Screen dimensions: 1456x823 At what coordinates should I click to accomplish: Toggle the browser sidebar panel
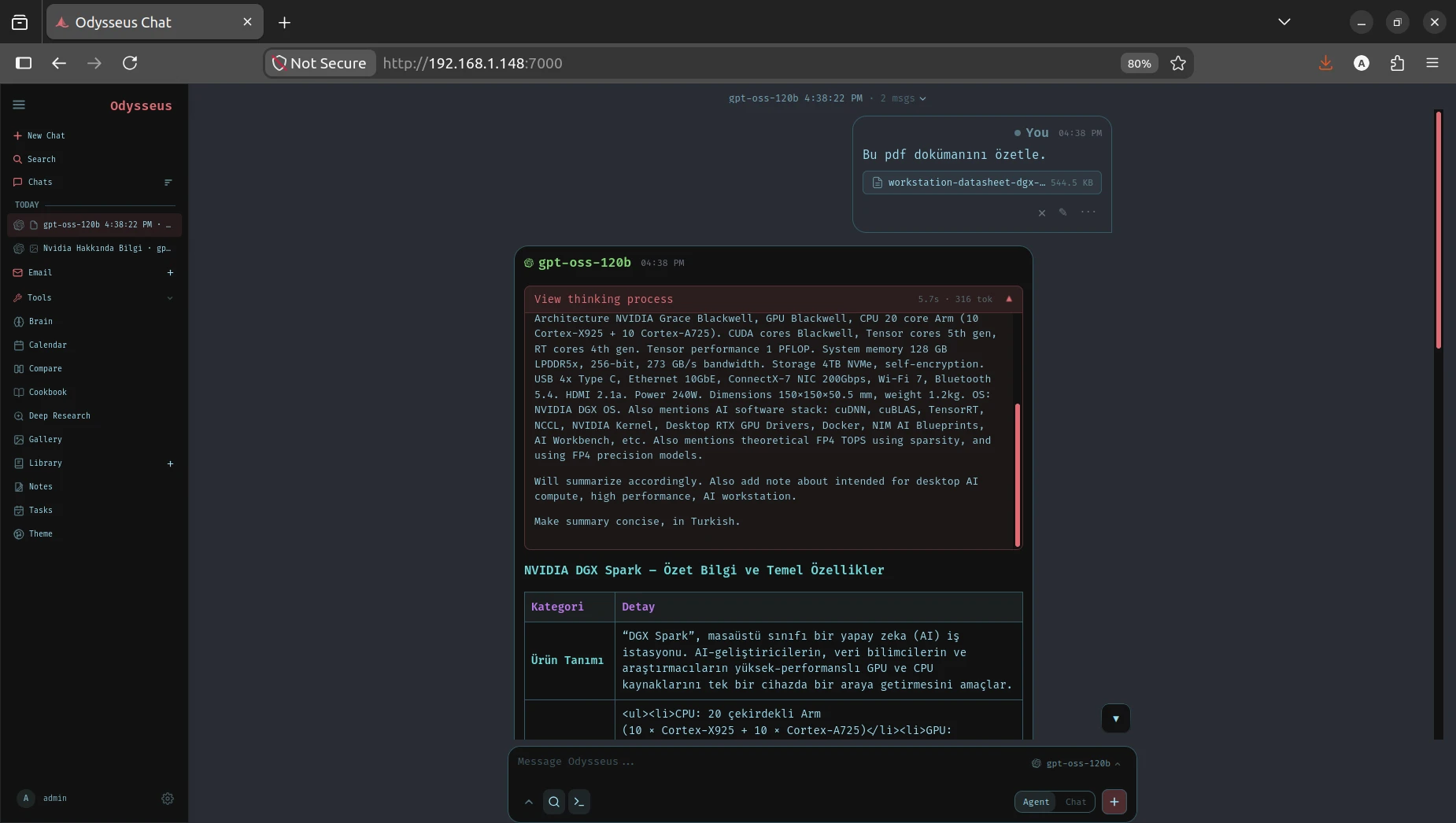pyautogui.click(x=24, y=63)
